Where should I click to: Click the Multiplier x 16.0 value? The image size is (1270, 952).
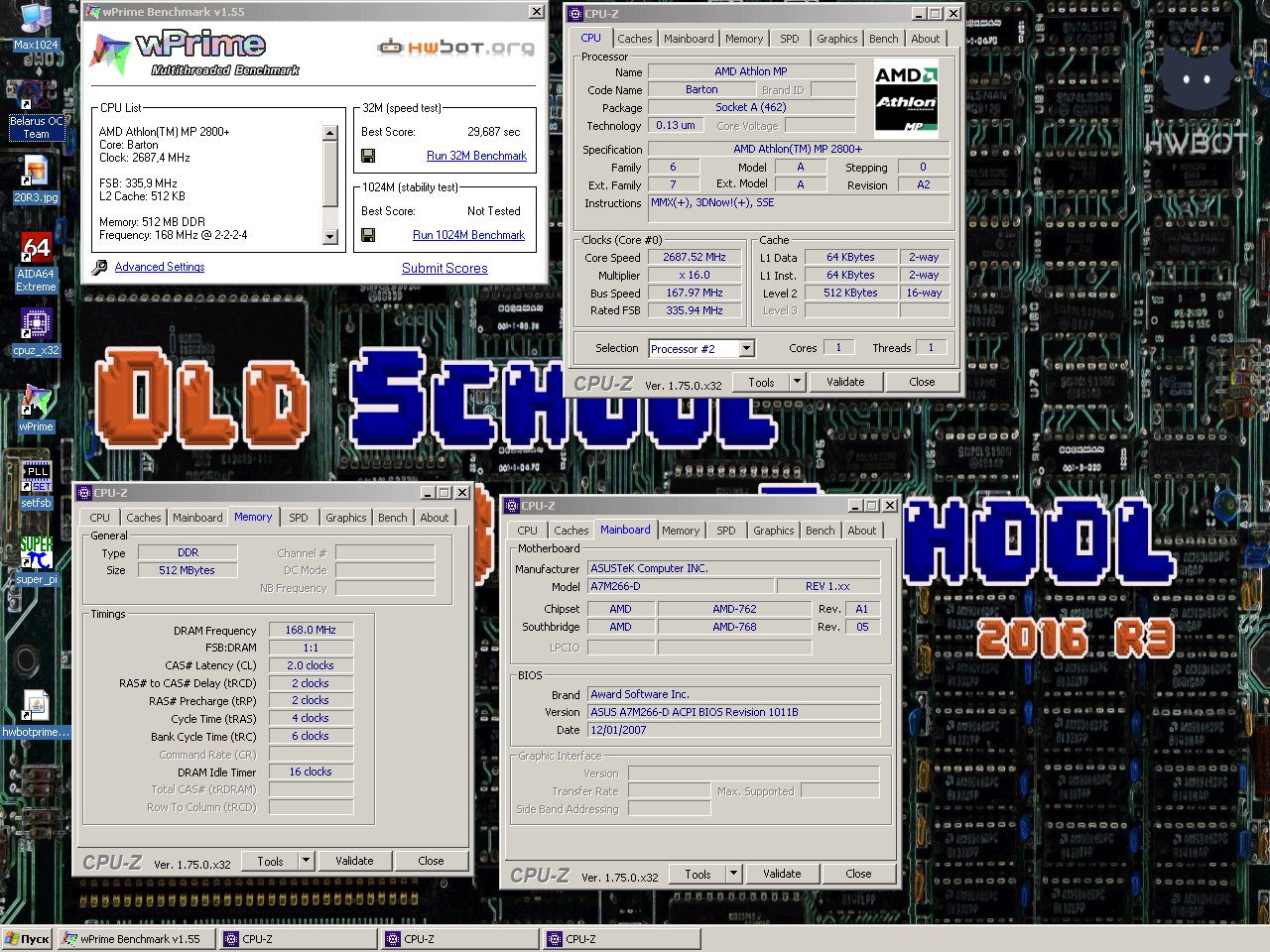(x=695, y=275)
